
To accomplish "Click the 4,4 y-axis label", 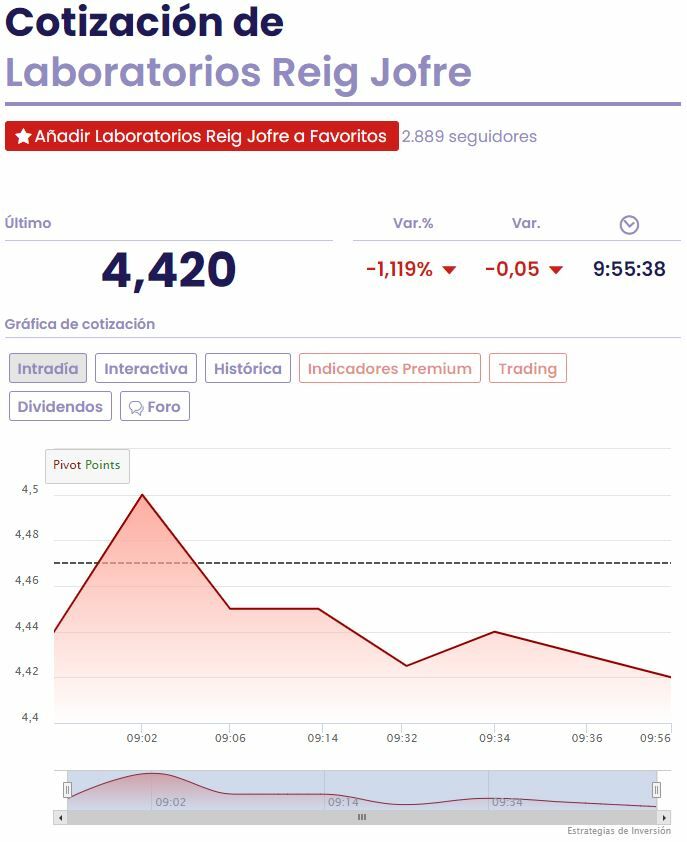I will click(30, 717).
